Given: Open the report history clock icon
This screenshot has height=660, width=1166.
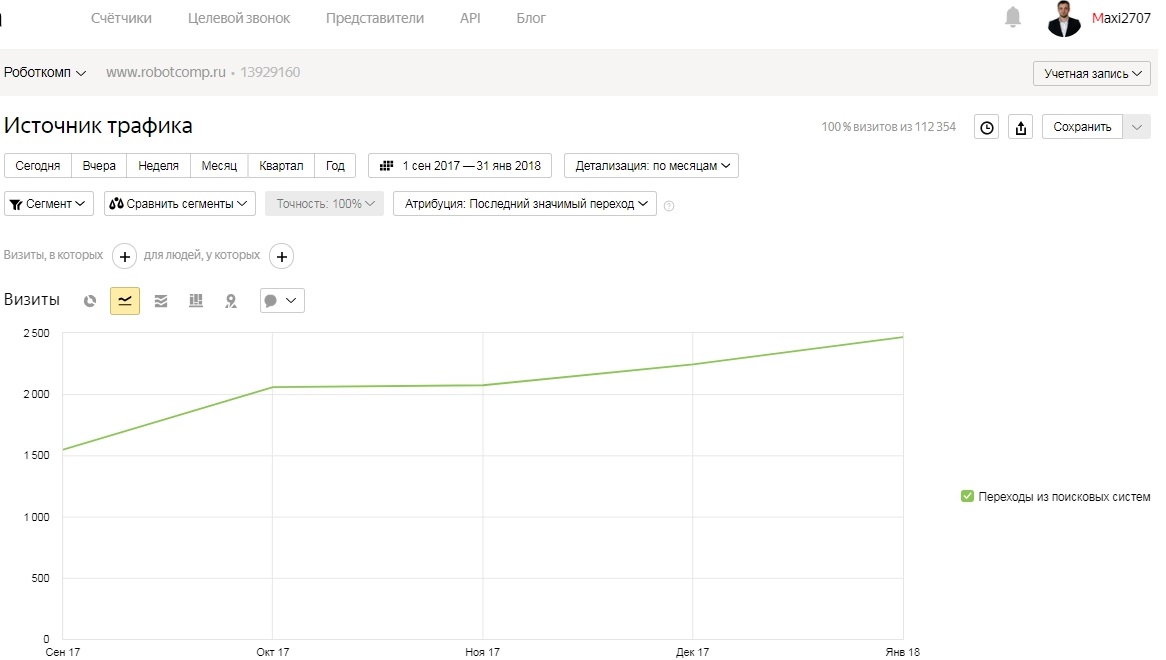Looking at the screenshot, I should (x=986, y=127).
